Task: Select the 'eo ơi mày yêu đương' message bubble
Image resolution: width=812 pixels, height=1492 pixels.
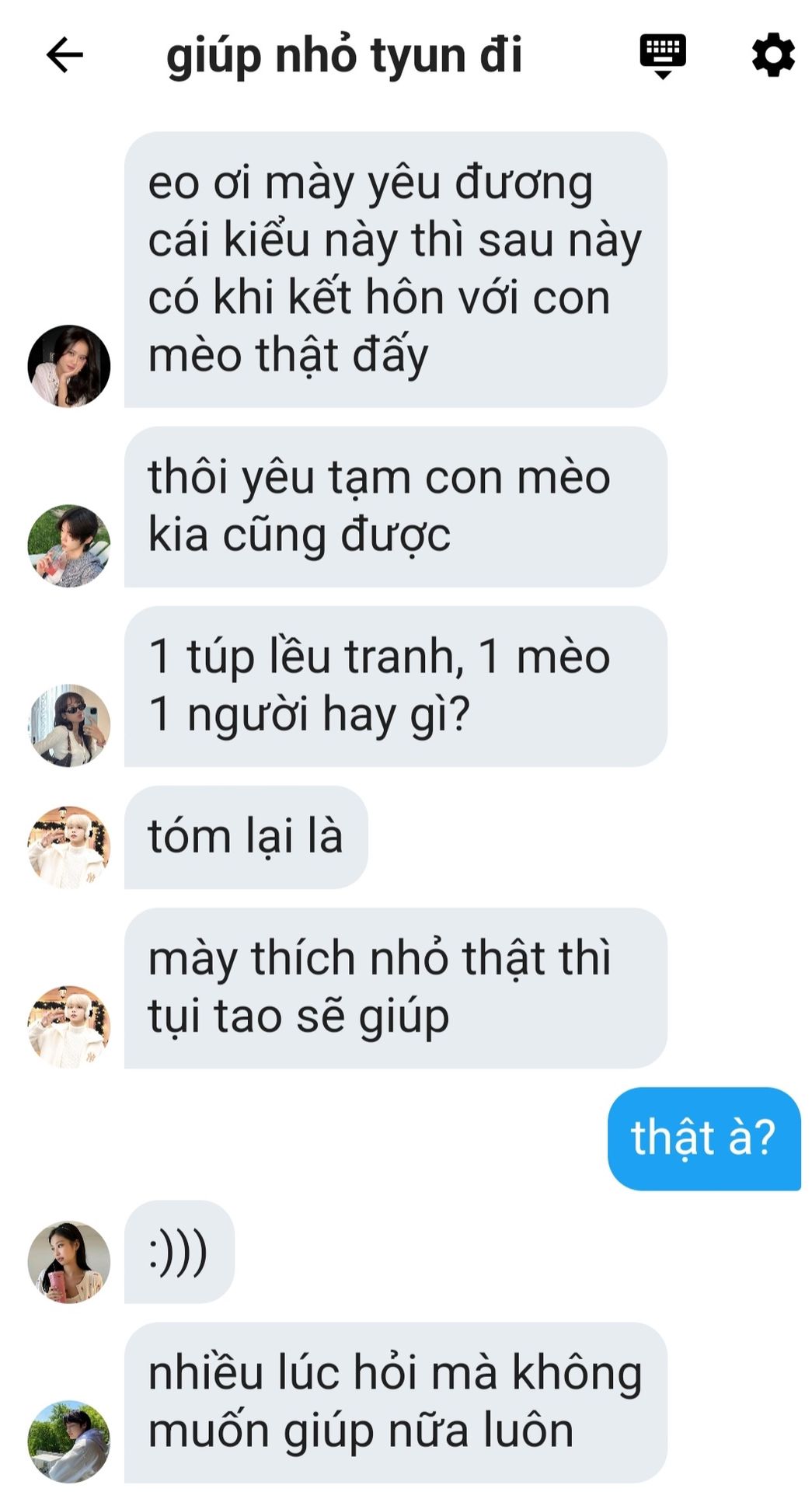Action: [x=396, y=270]
